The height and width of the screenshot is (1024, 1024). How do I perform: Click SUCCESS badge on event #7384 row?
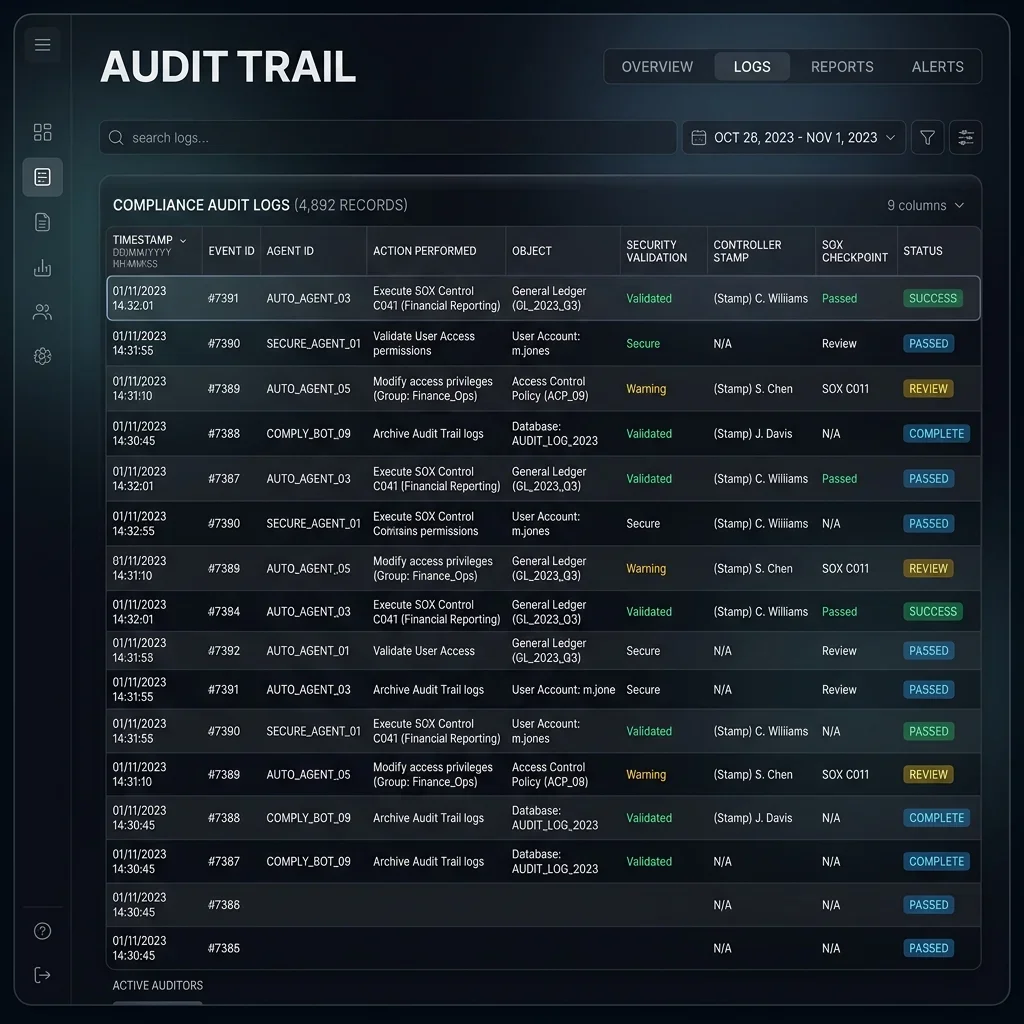pos(932,611)
